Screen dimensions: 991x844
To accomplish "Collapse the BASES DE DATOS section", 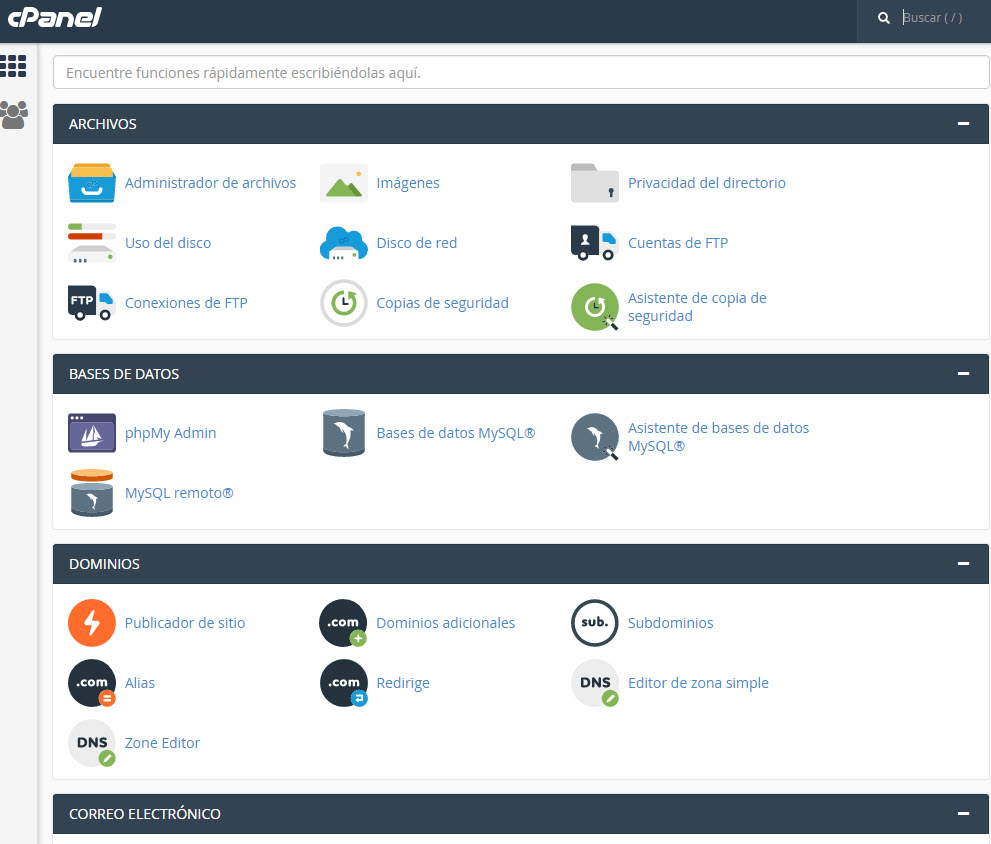I will [x=963, y=374].
